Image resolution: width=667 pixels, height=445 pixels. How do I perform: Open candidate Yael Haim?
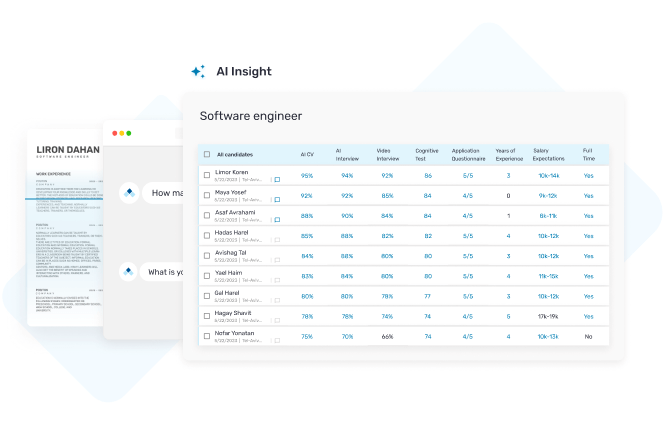click(228, 273)
